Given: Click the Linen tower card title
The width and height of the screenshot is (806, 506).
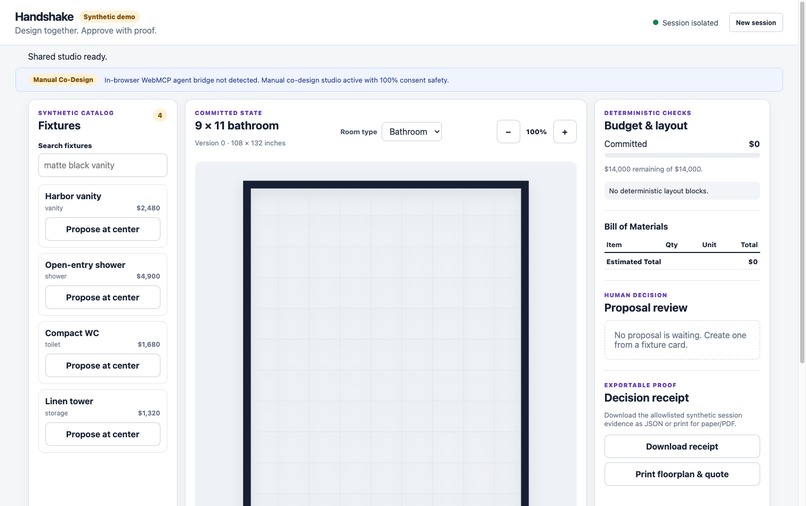Looking at the screenshot, I should coord(69,401).
